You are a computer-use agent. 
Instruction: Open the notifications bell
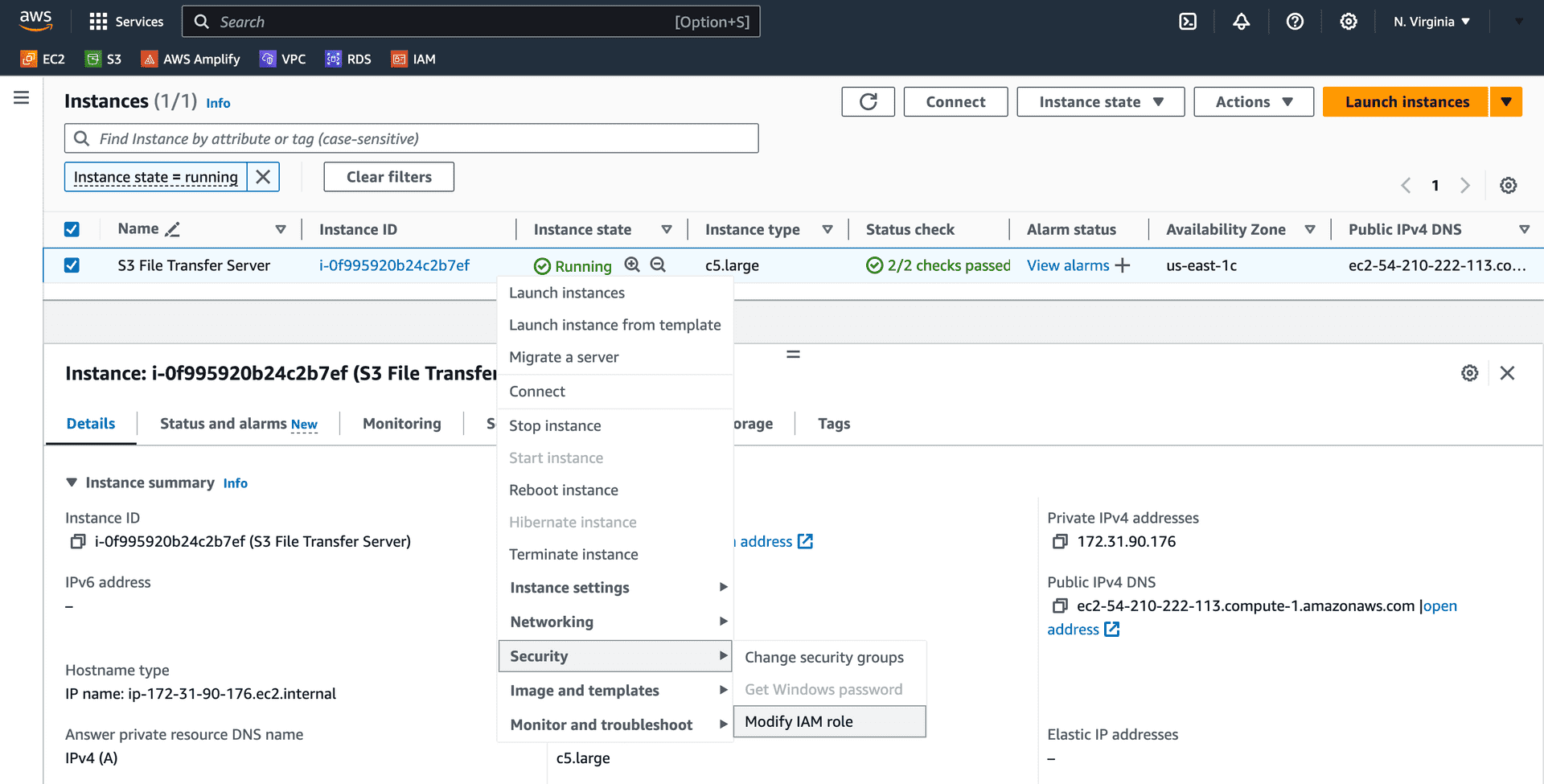pyautogui.click(x=1242, y=22)
